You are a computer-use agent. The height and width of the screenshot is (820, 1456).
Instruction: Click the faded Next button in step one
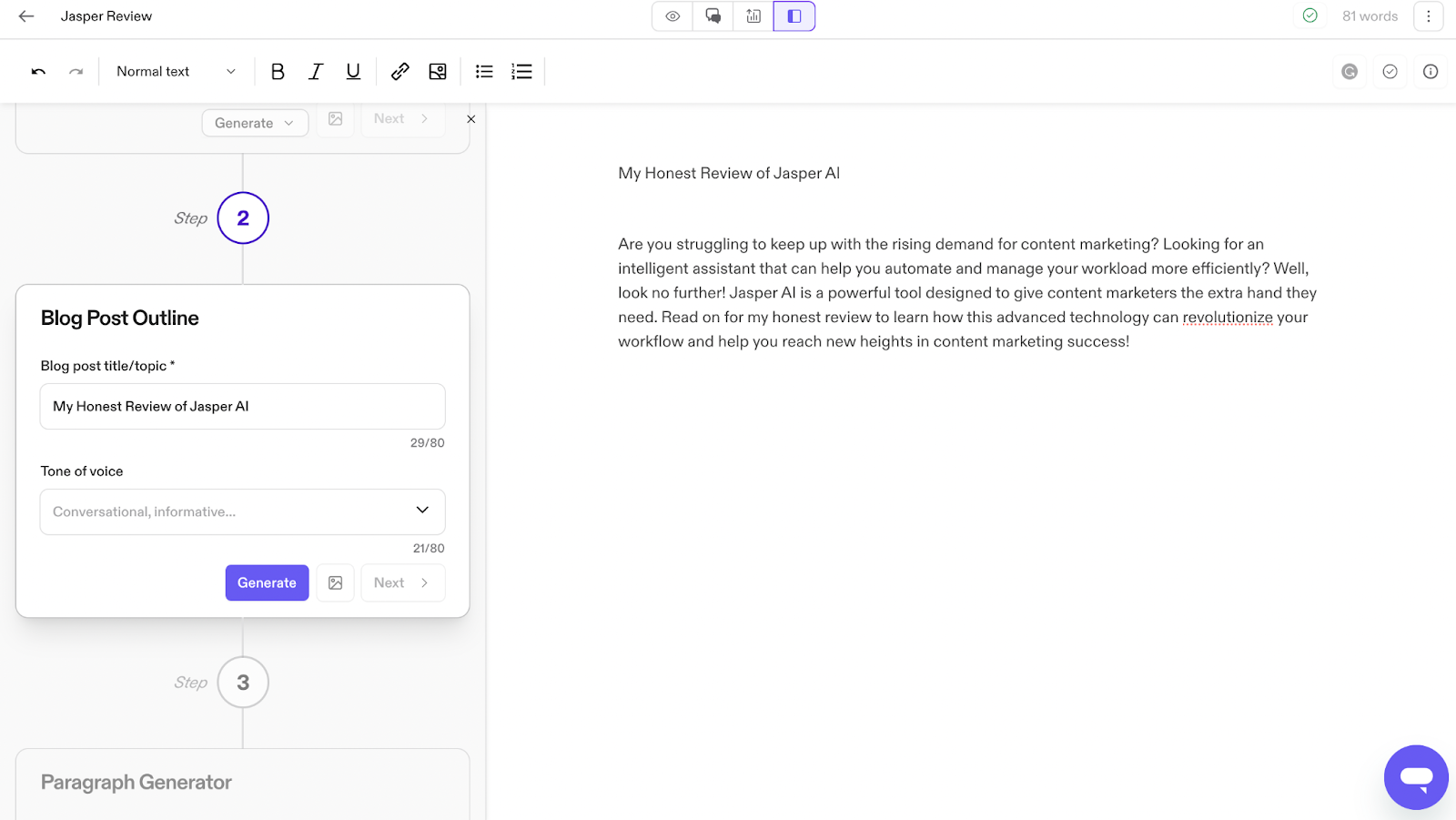pos(402,119)
